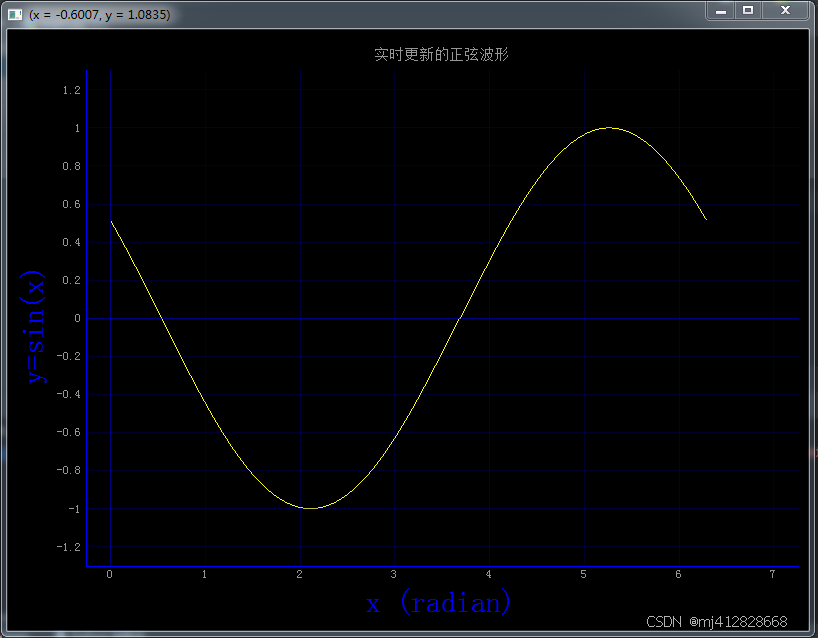Click y-axis tick label -0.2

coord(69,356)
